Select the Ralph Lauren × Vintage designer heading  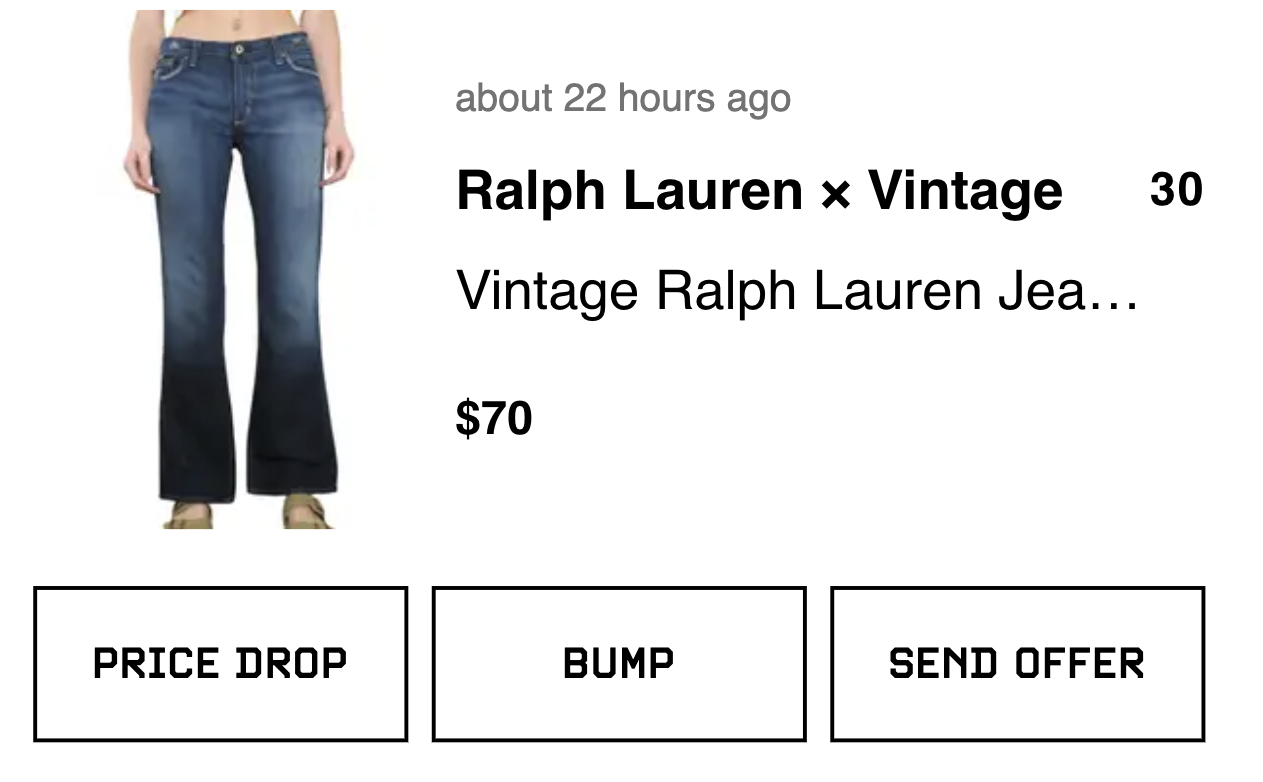click(x=759, y=191)
